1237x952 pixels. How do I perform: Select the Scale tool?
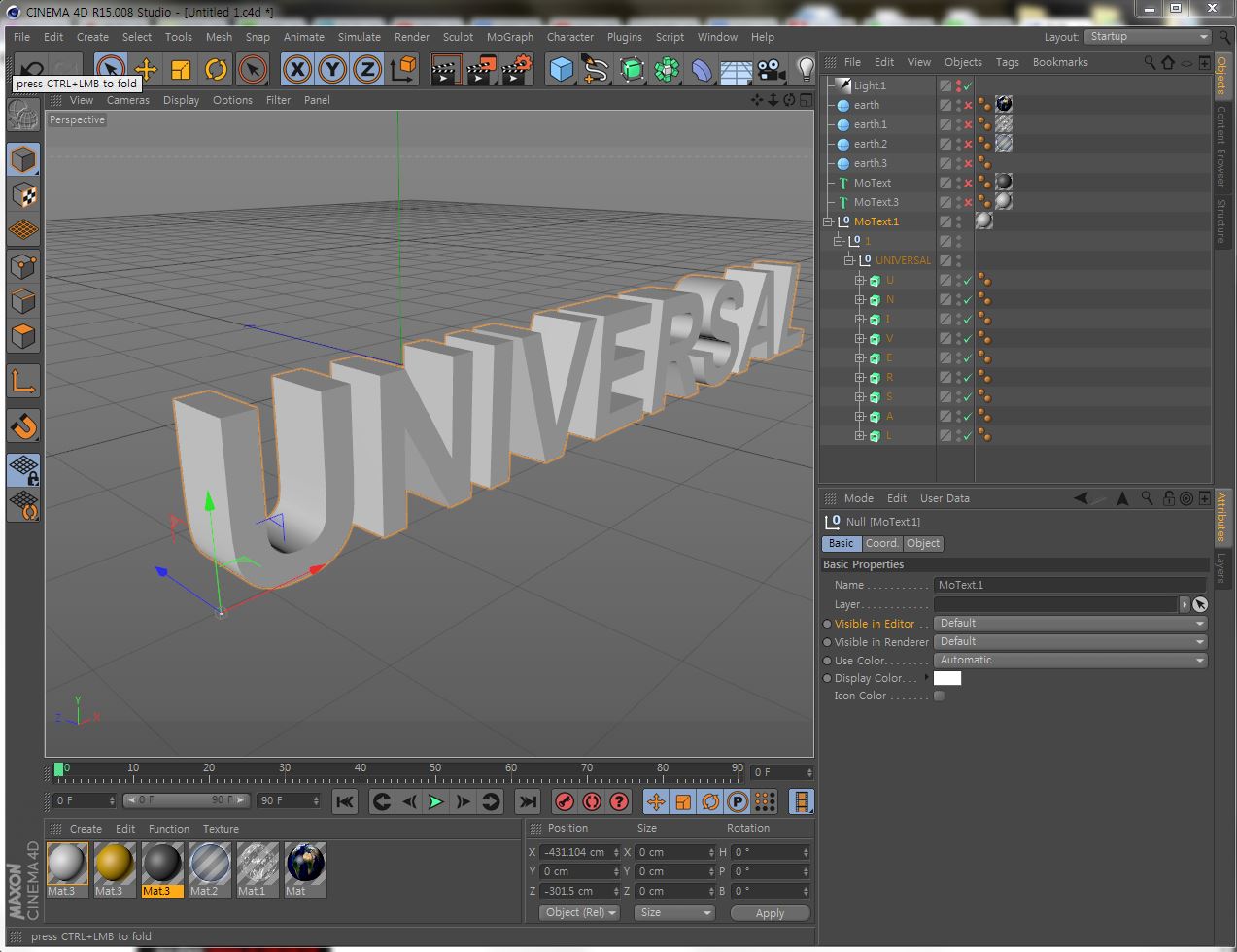tap(181, 69)
